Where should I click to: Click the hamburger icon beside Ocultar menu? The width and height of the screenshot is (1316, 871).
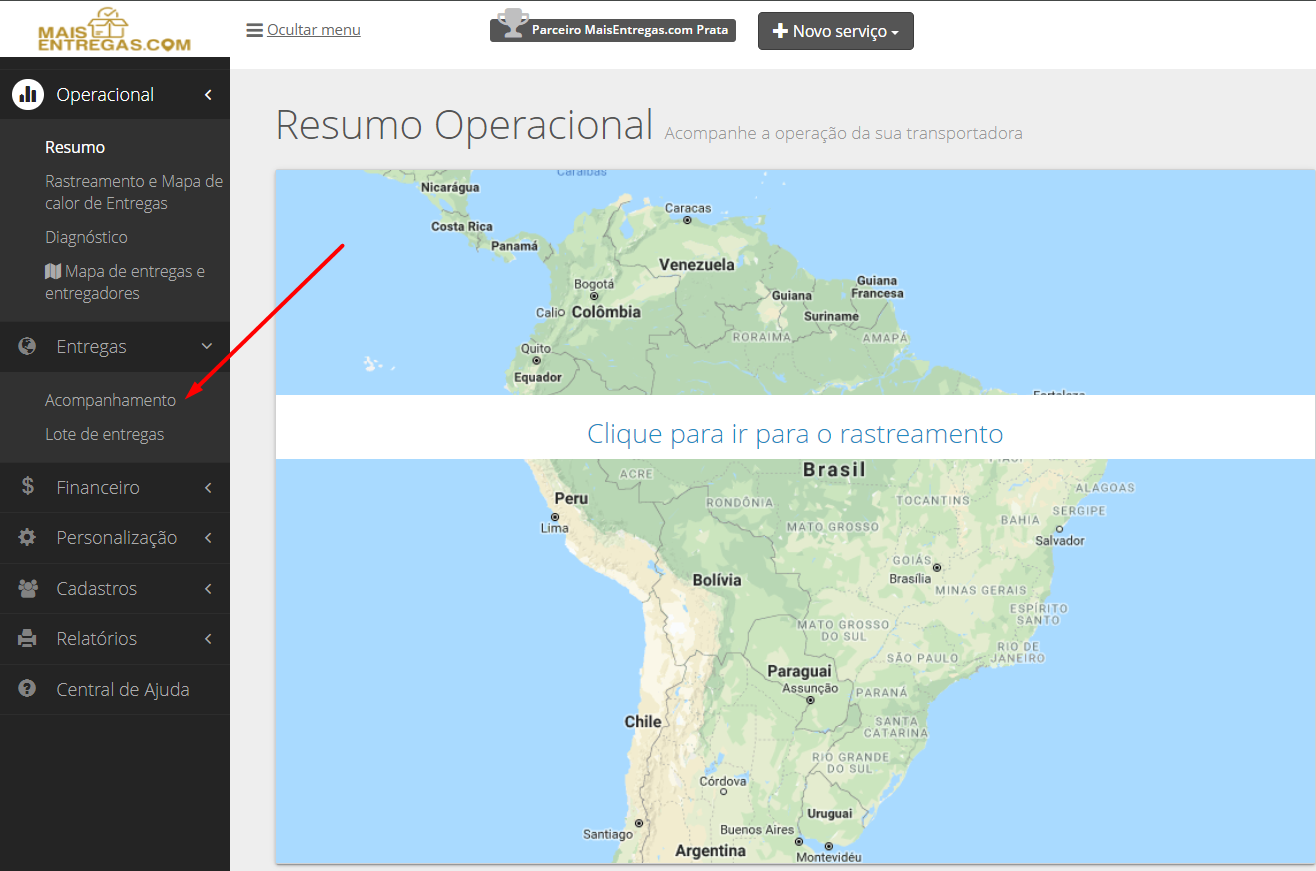(254, 30)
